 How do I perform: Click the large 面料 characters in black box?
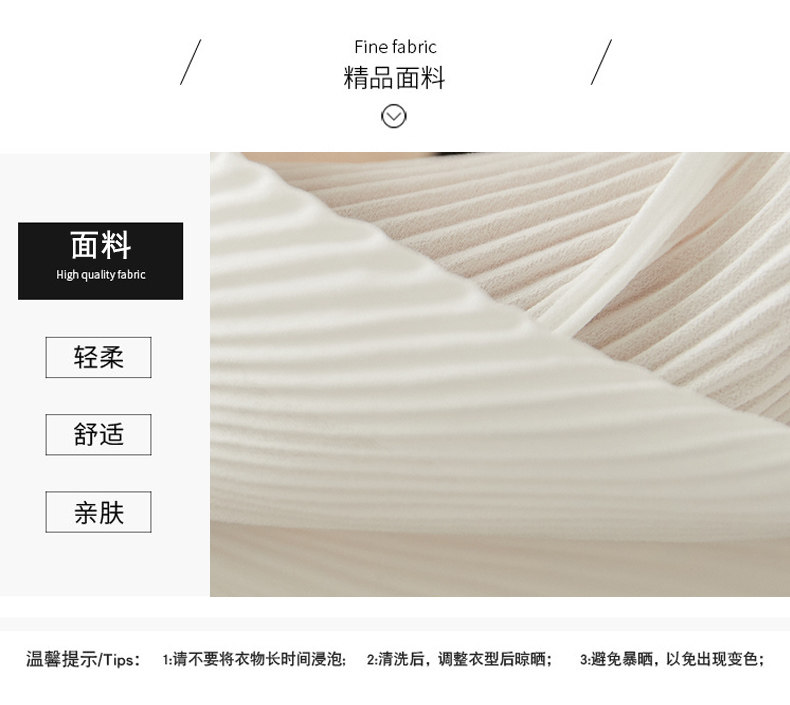pyautogui.click(x=100, y=245)
